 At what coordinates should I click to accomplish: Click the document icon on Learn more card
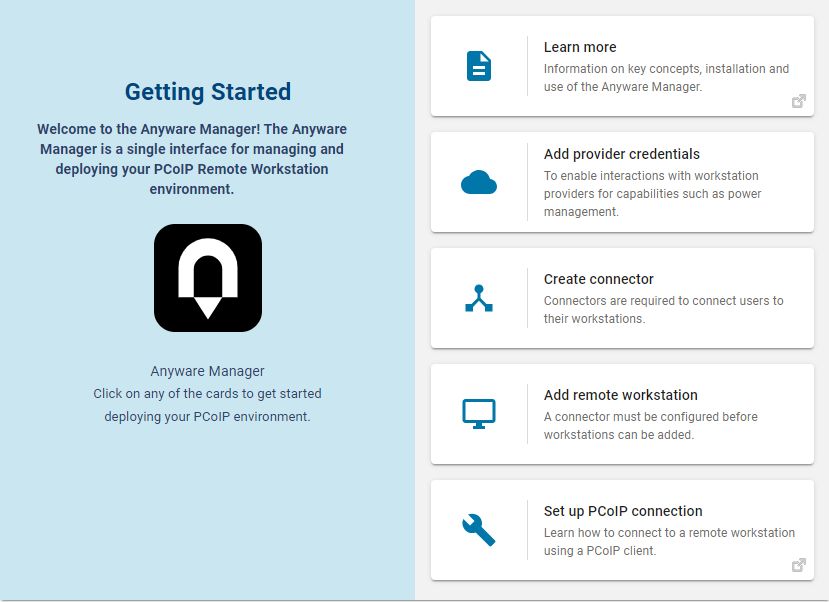coord(478,66)
